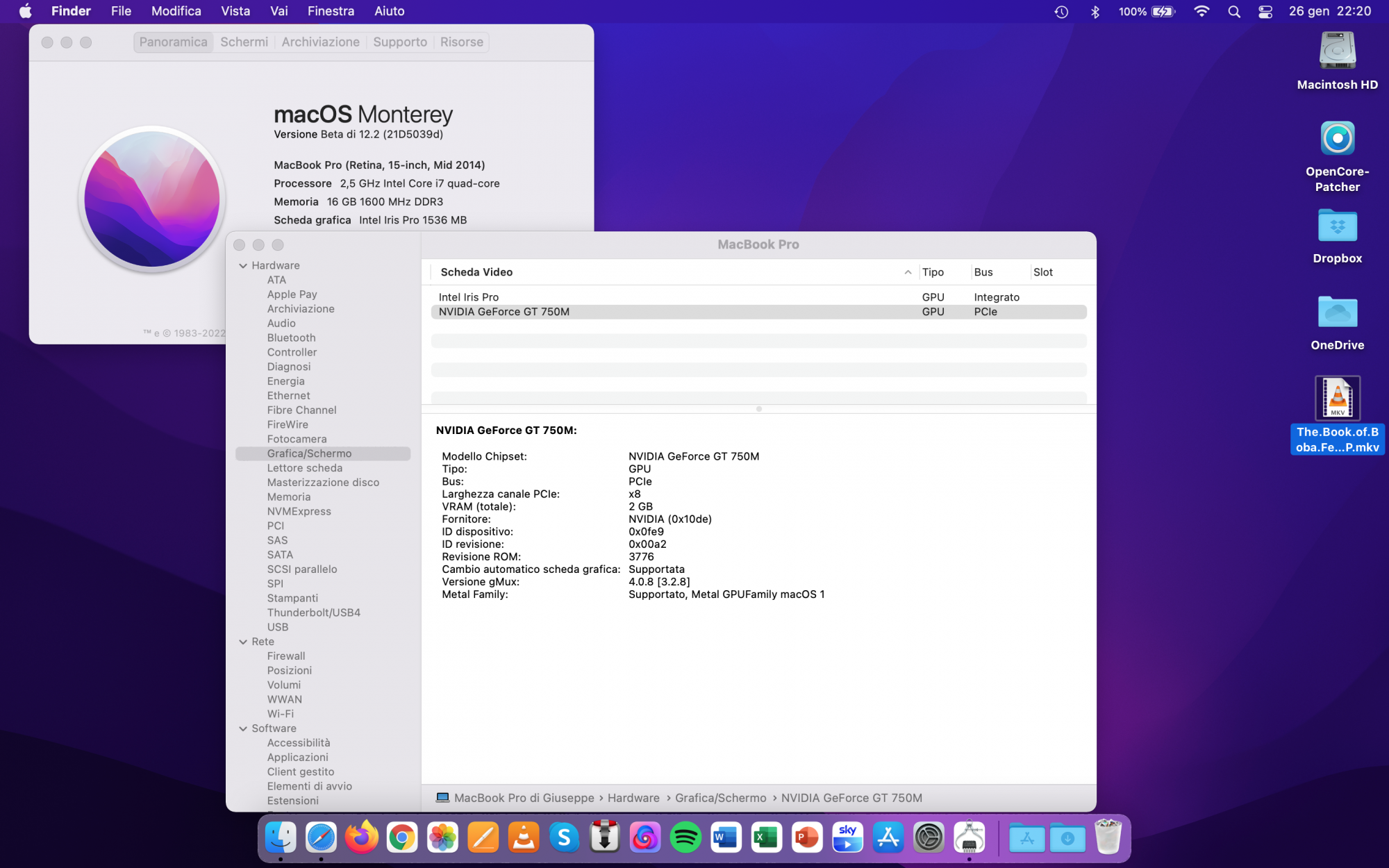Select OpenCore-Patcher desktop icon
Screen dimensions: 1389x868
click(1337, 139)
